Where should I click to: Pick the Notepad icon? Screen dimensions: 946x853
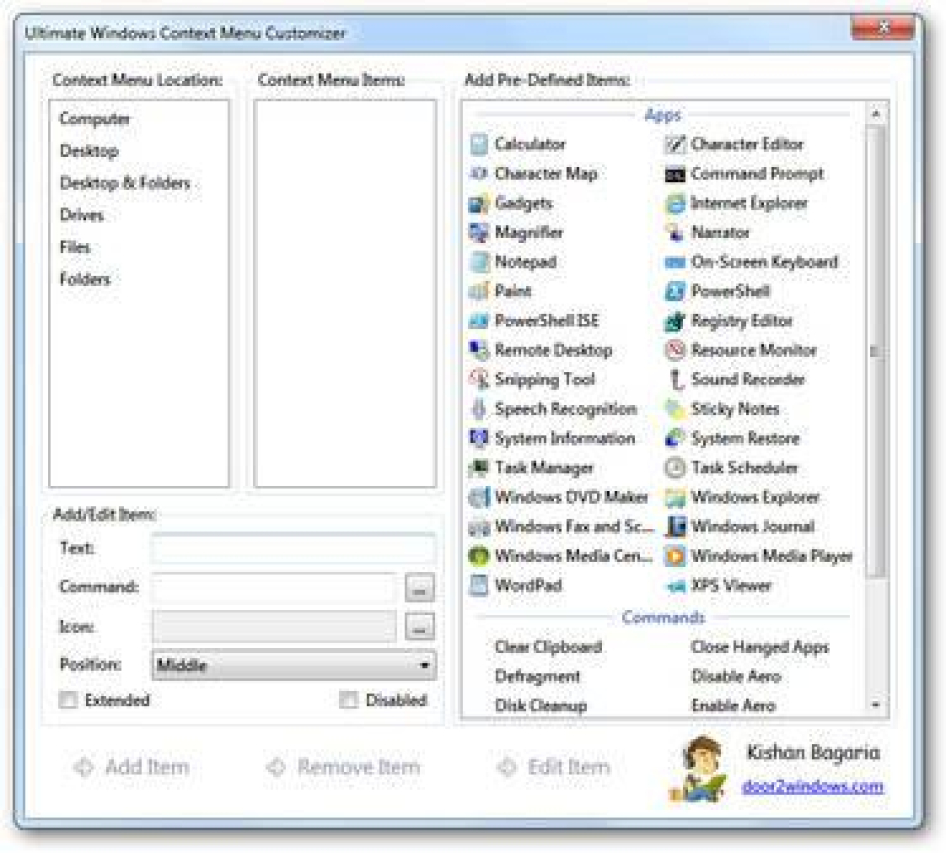pos(478,262)
